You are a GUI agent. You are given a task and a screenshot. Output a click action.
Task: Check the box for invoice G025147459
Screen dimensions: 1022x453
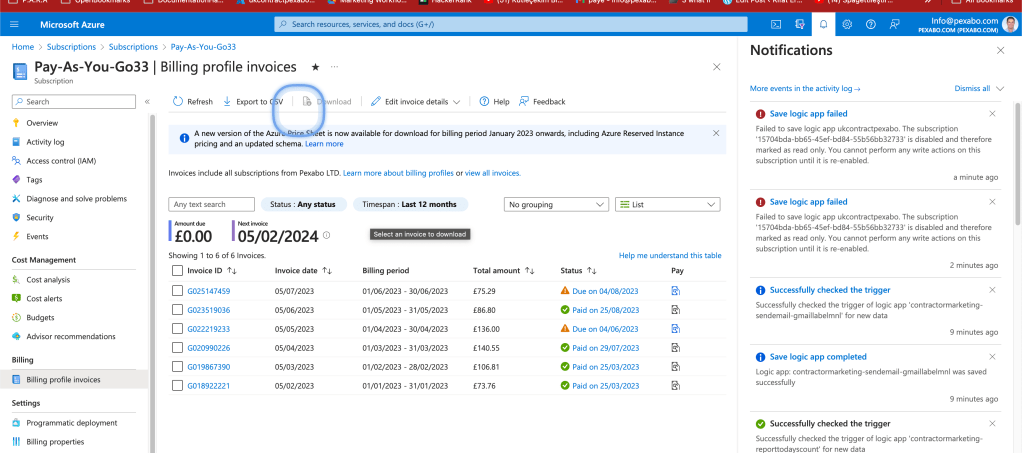pyautogui.click(x=177, y=291)
